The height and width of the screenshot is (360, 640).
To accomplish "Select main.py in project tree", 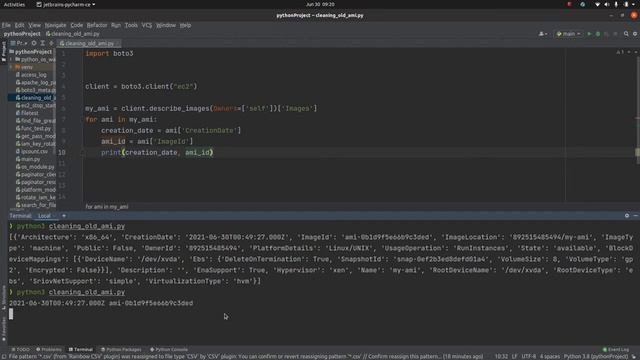I will [x=28, y=159].
